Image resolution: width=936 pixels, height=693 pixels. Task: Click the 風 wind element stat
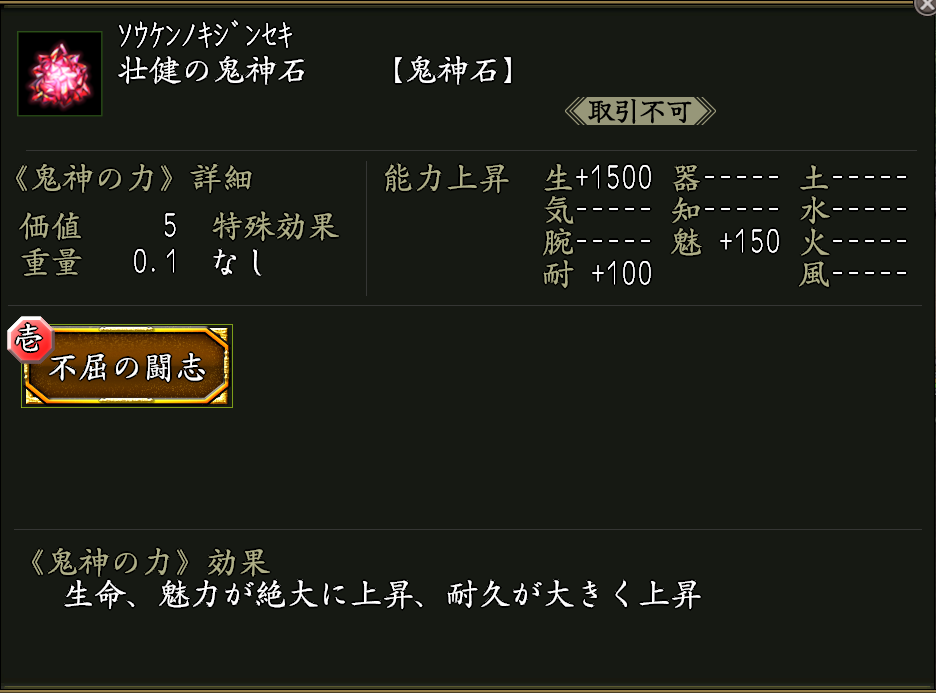pos(853,273)
